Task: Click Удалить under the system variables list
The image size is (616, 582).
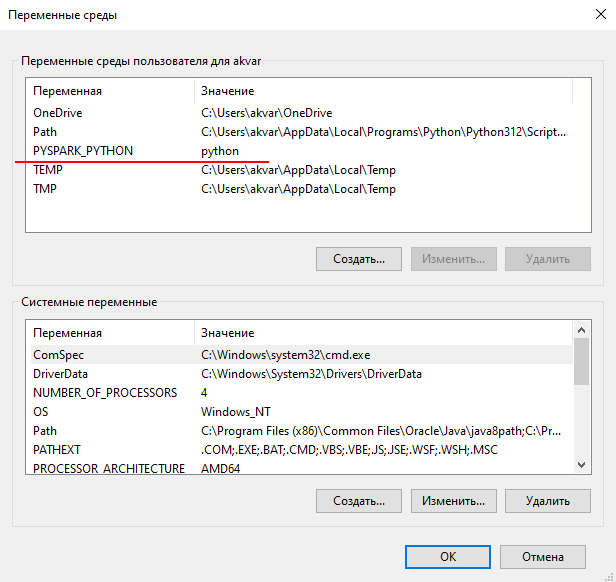Action: pyautogui.click(x=548, y=501)
